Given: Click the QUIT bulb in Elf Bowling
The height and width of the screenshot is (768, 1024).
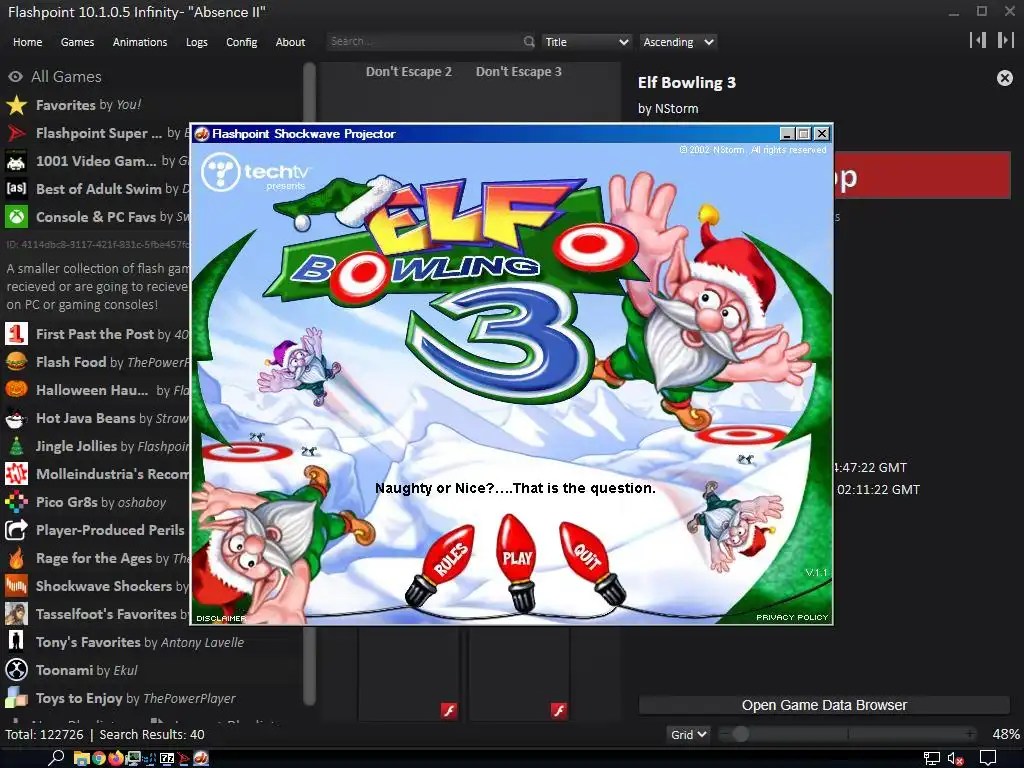Looking at the screenshot, I should (x=592, y=562).
